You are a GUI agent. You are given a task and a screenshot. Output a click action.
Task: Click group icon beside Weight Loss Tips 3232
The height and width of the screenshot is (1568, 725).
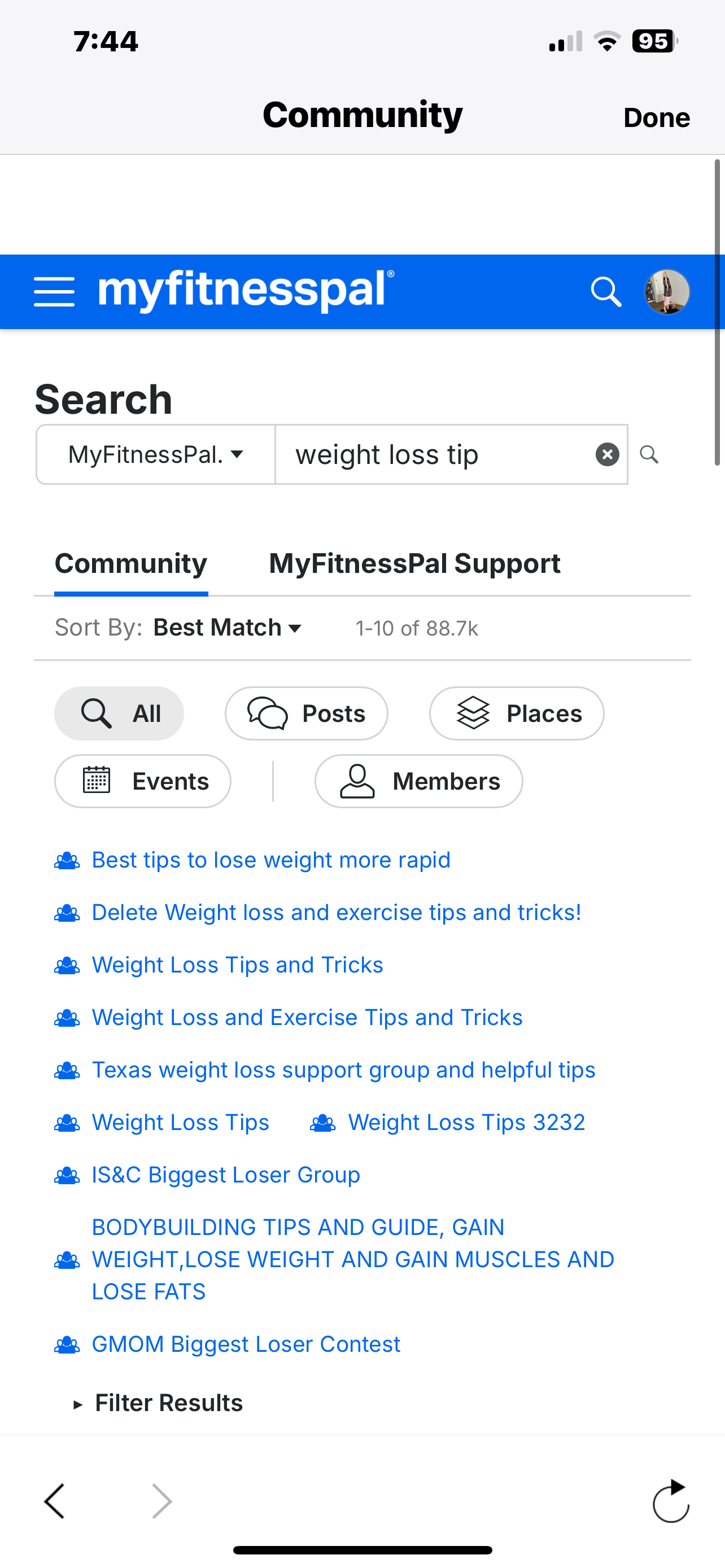[322, 1123]
